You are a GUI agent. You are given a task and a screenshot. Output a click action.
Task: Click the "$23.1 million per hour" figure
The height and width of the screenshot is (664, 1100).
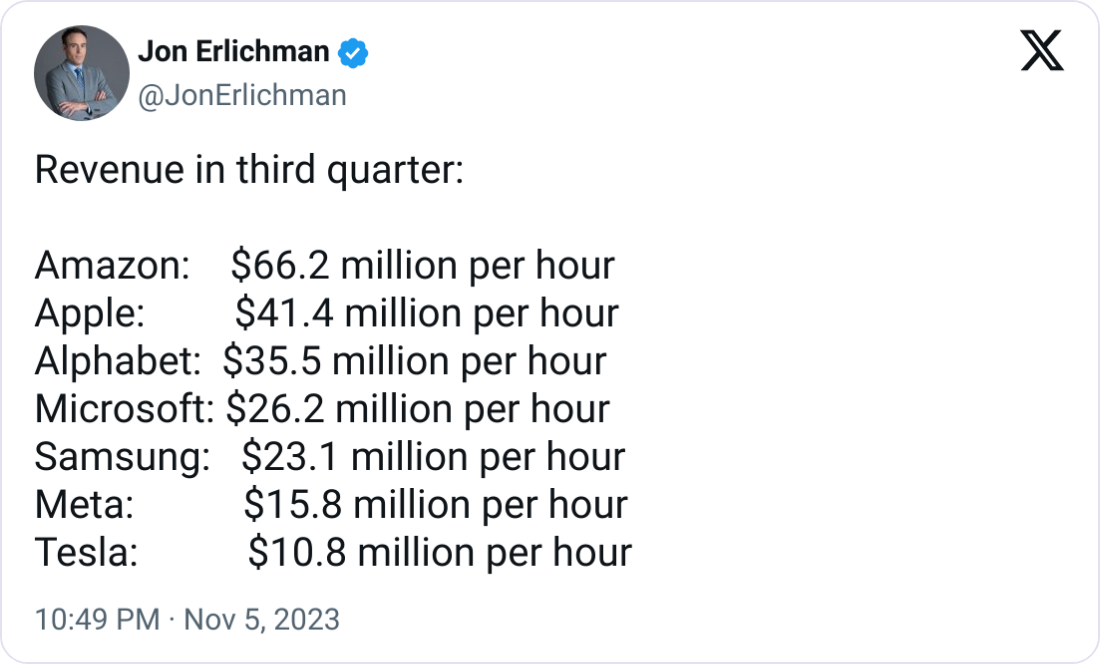click(x=433, y=457)
